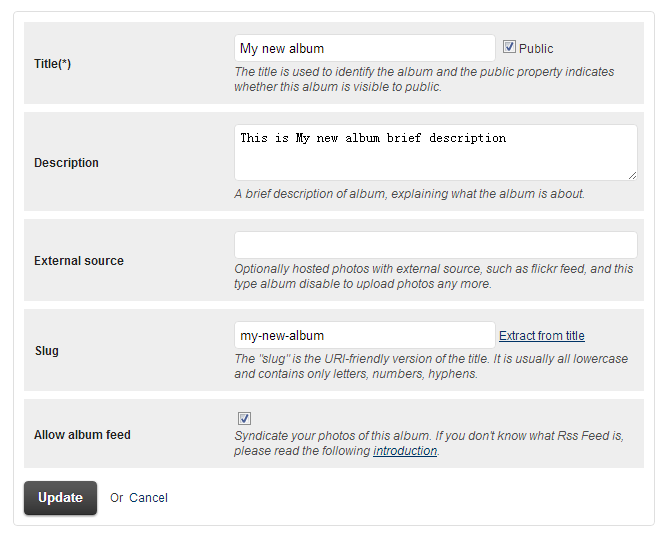Open the Rss Feed introduction link
This screenshot has width=665, height=535.
(405, 451)
